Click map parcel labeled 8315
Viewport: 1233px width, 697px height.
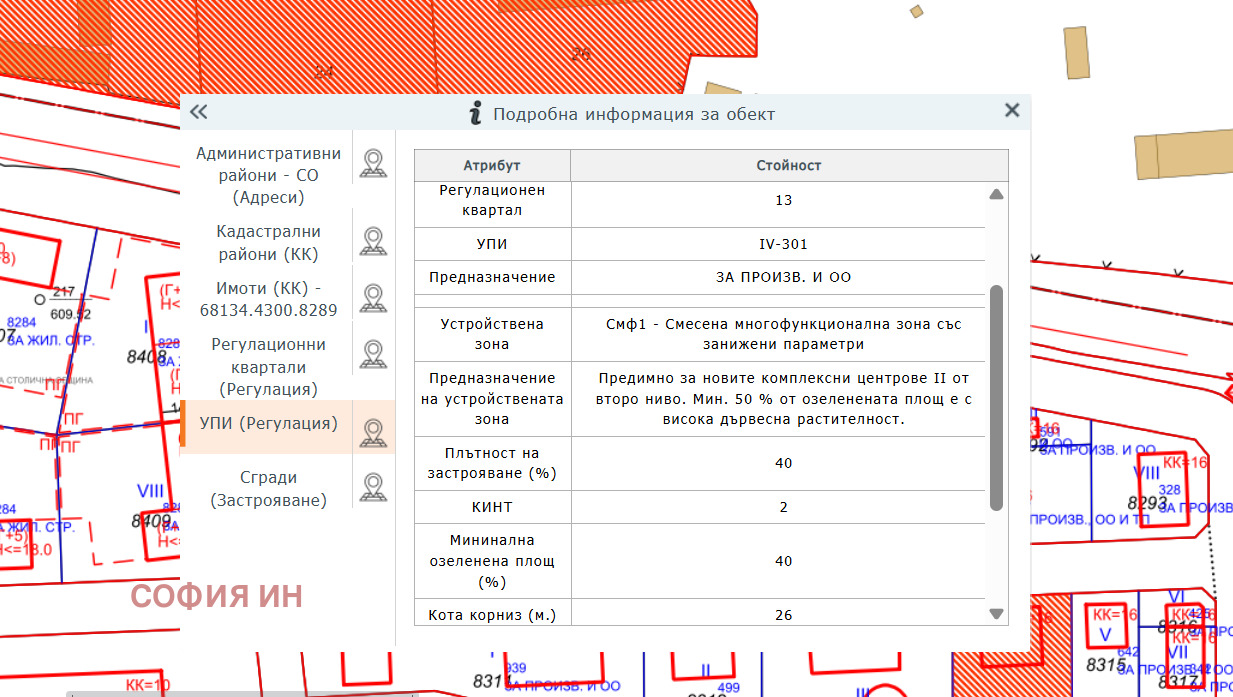pyautogui.click(x=1105, y=665)
